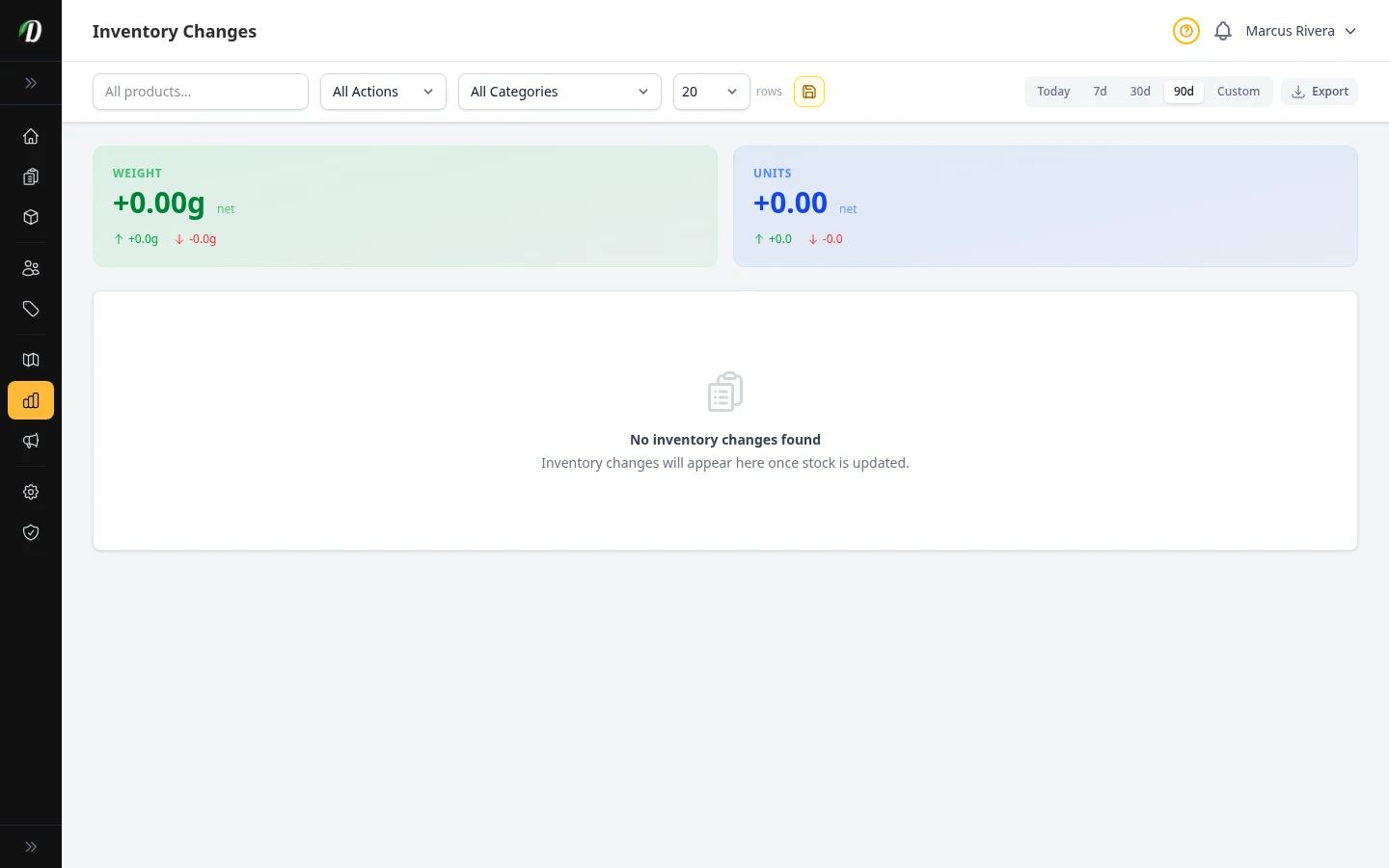Focus the All products search field
1389x868 pixels.
pyautogui.click(x=201, y=92)
